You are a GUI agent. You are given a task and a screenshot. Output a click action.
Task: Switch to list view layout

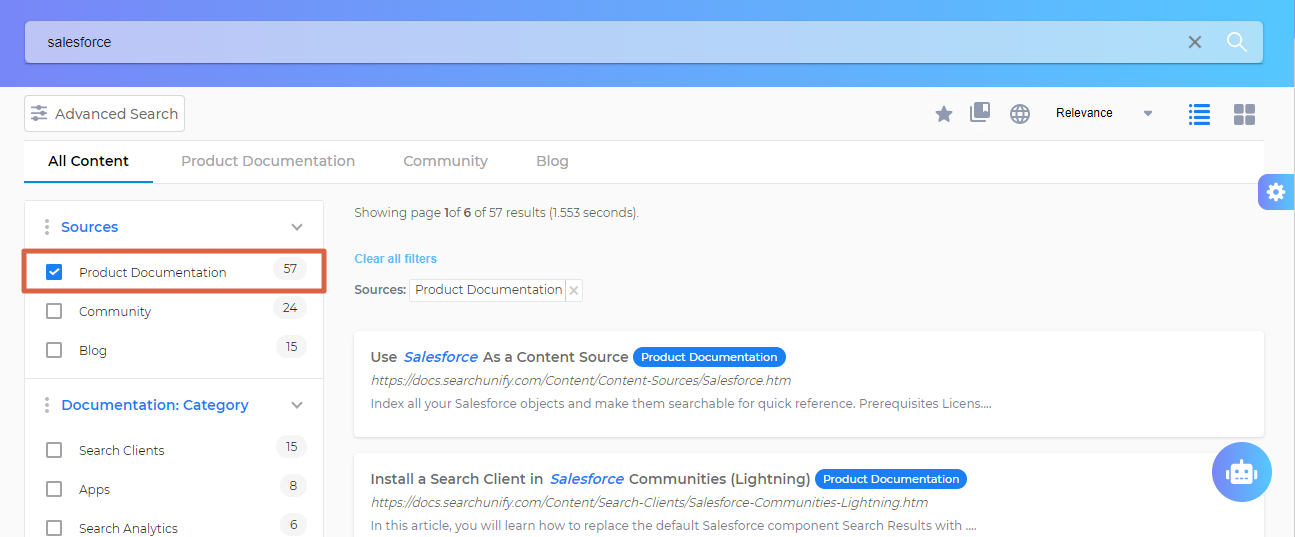point(1199,114)
